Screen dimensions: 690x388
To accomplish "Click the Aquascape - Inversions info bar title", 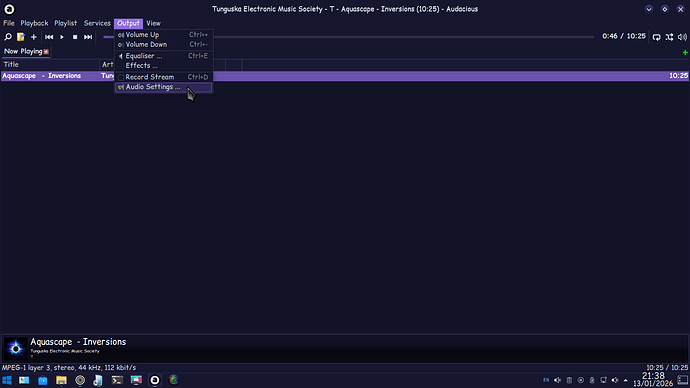I will pos(78,342).
